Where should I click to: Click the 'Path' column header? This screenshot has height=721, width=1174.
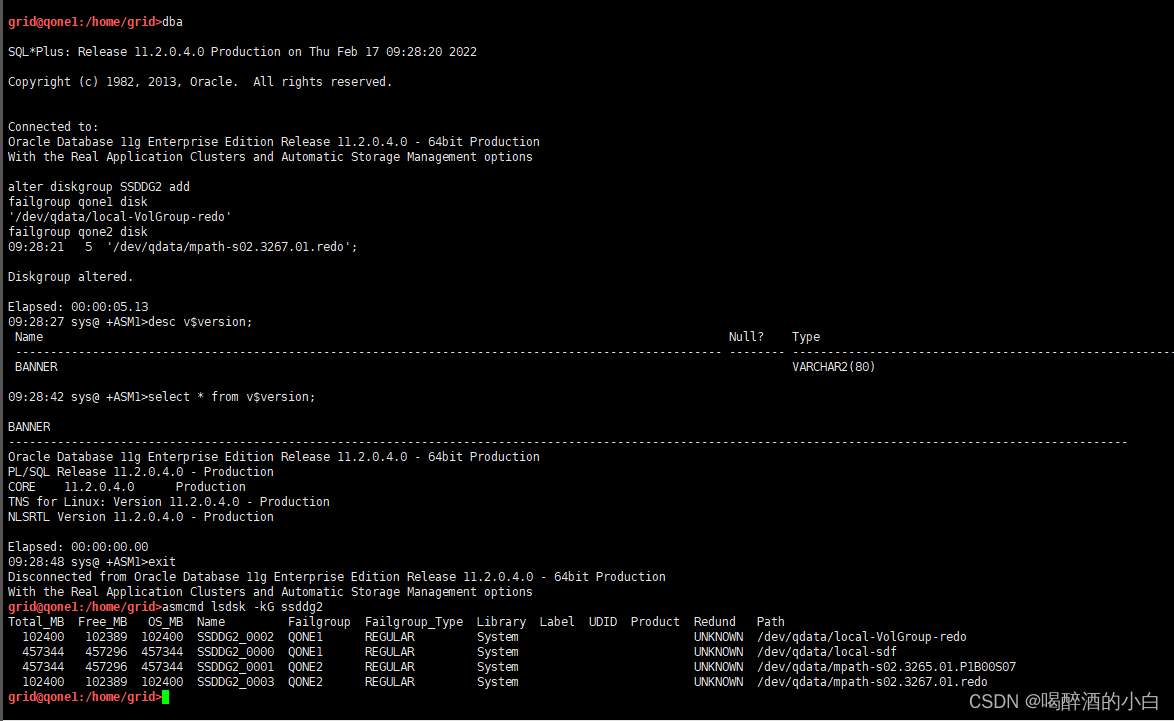(770, 621)
